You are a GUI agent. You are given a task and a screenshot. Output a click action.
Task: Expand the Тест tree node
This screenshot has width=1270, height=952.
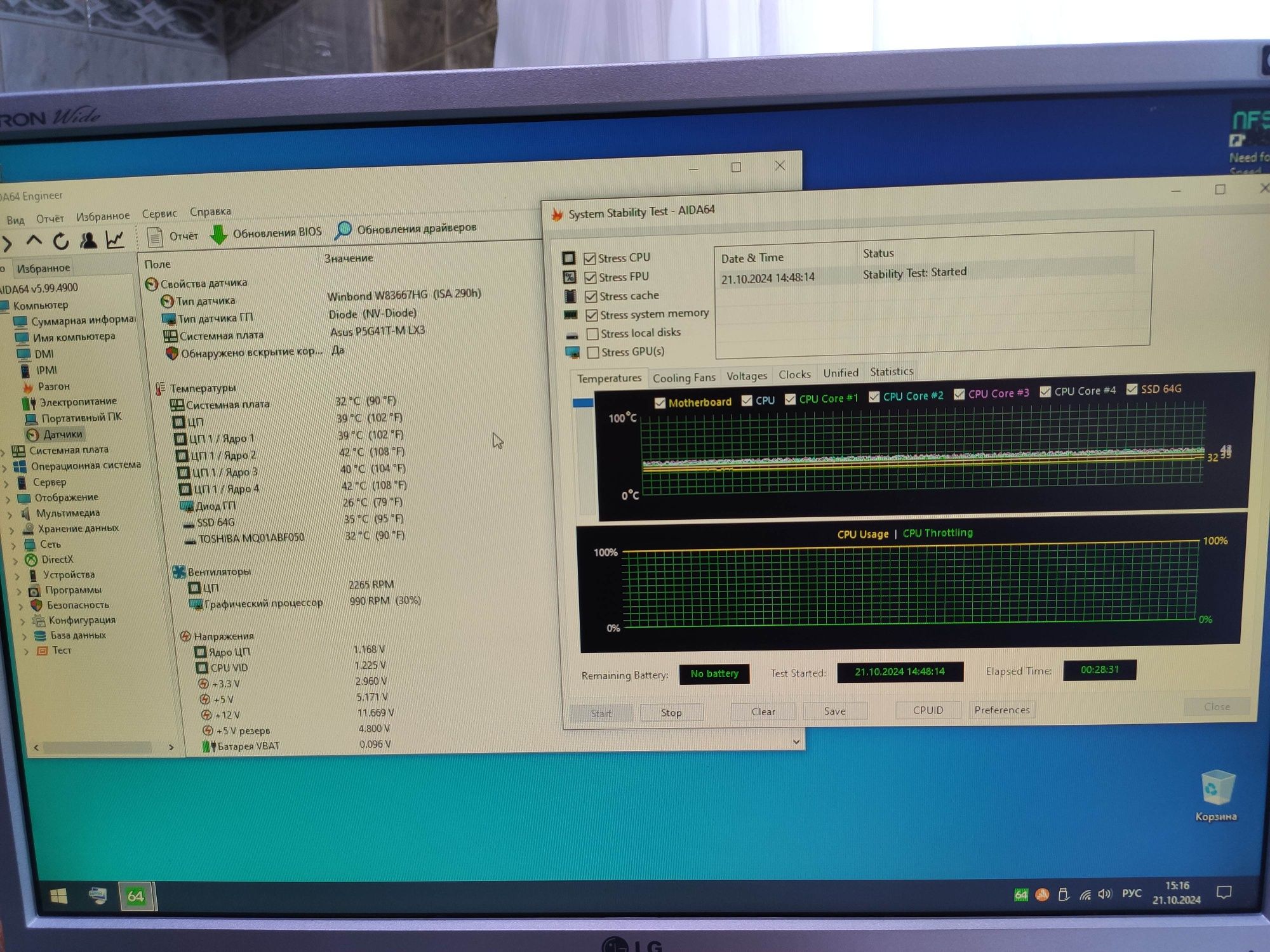coord(26,652)
